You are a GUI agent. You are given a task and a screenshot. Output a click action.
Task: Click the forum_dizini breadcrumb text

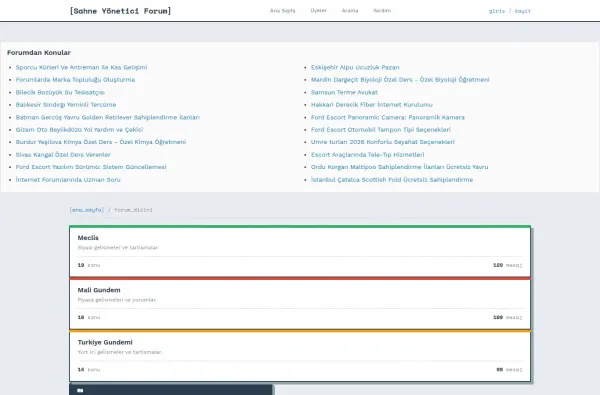[x=133, y=210]
